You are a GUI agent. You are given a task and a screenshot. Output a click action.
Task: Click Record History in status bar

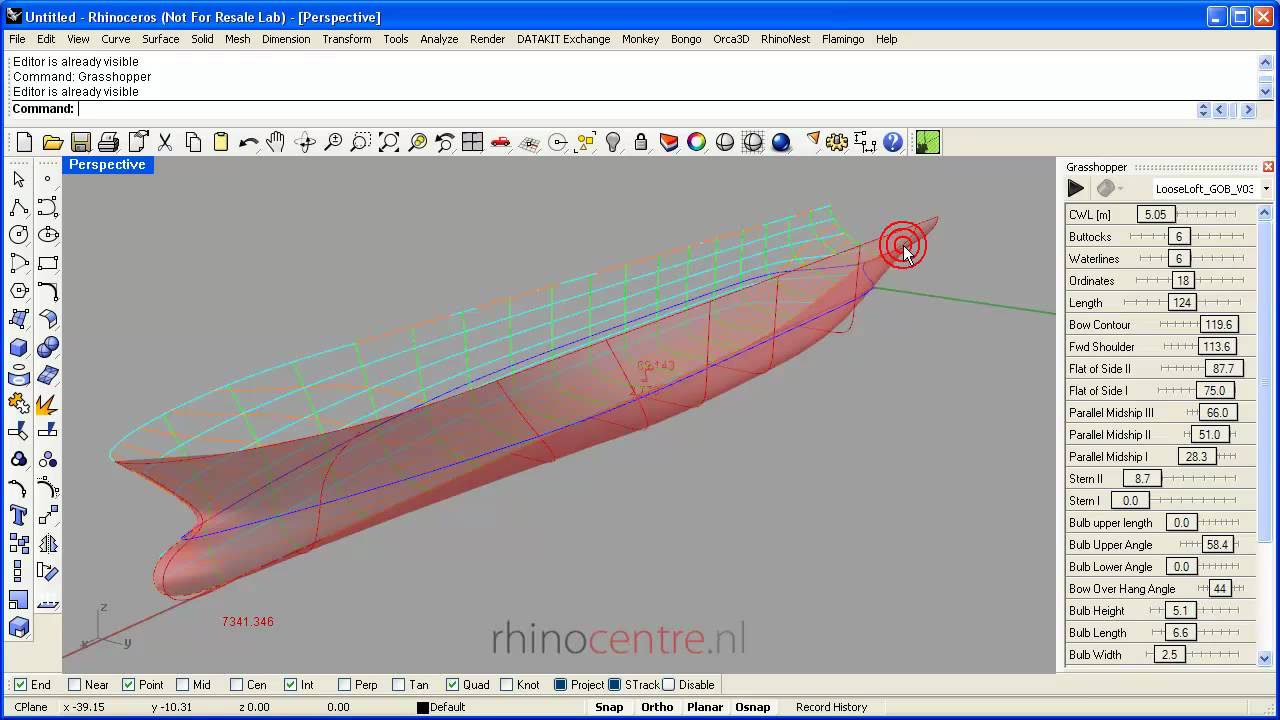[831, 707]
